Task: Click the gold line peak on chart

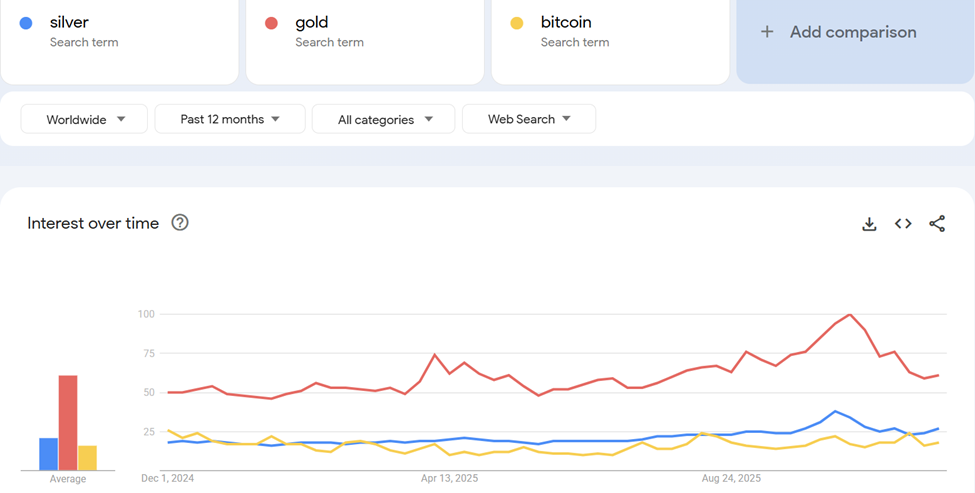Action: tap(850, 315)
